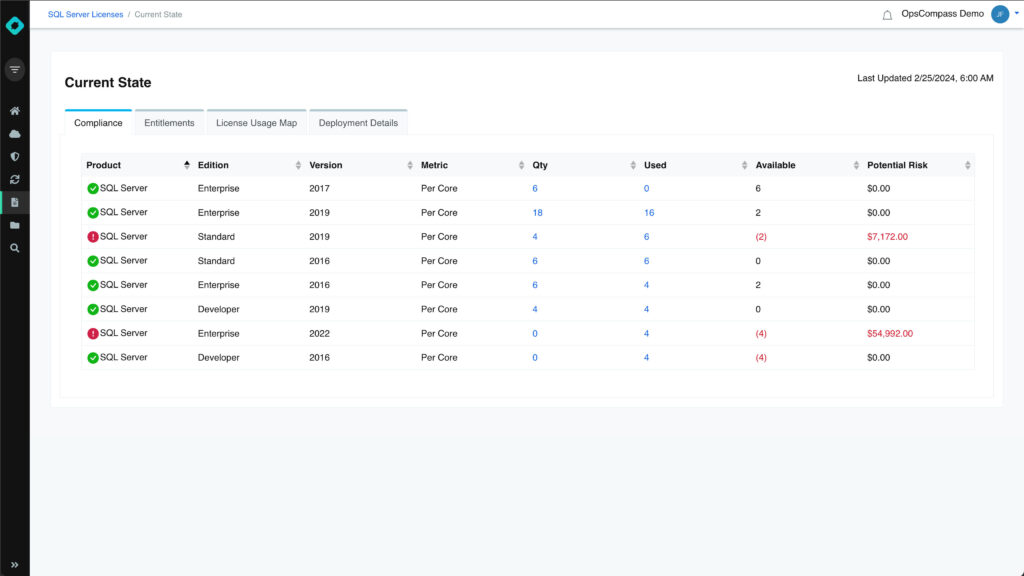Sort table by Metric column

(x=521, y=165)
